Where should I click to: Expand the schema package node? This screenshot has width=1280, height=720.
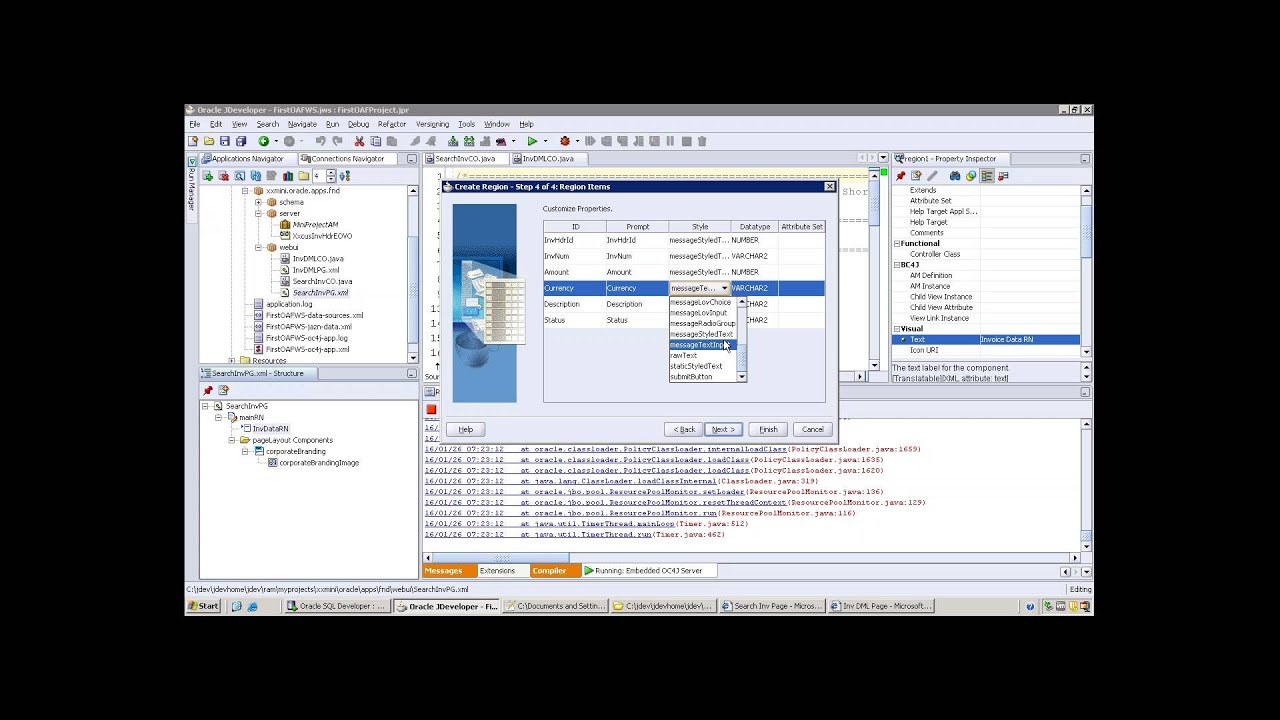(x=258, y=202)
